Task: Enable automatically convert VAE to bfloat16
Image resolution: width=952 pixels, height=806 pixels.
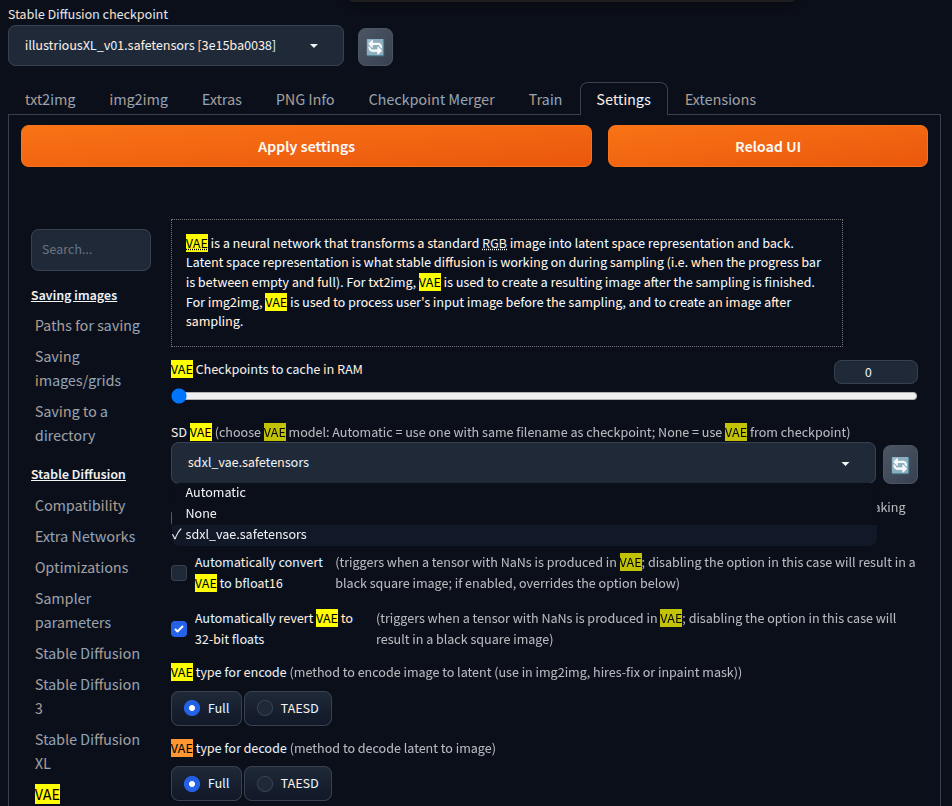Action: pyautogui.click(x=179, y=573)
